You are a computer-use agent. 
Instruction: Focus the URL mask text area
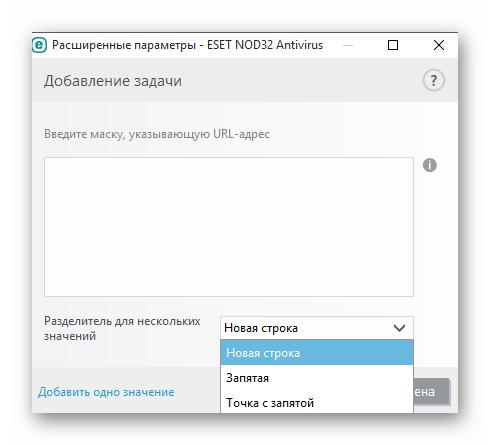pyautogui.click(x=229, y=227)
